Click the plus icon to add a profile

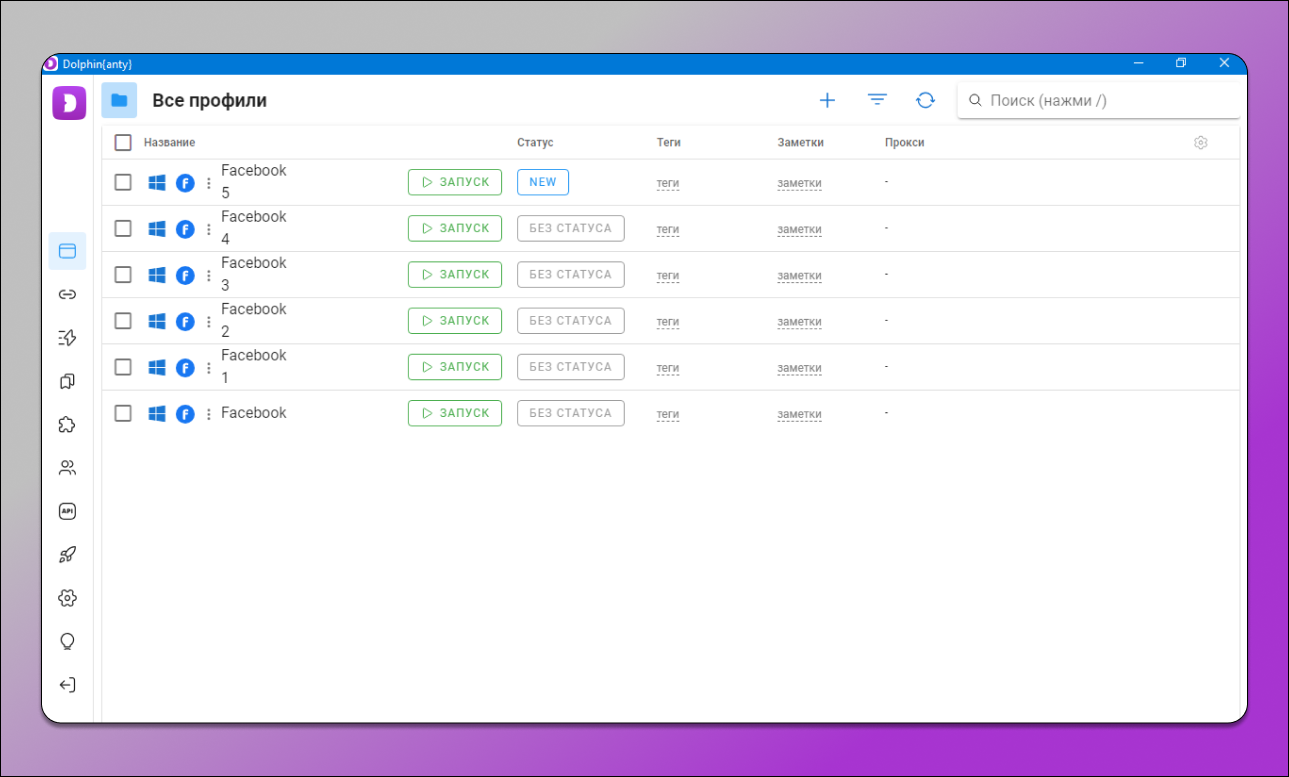[827, 100]
